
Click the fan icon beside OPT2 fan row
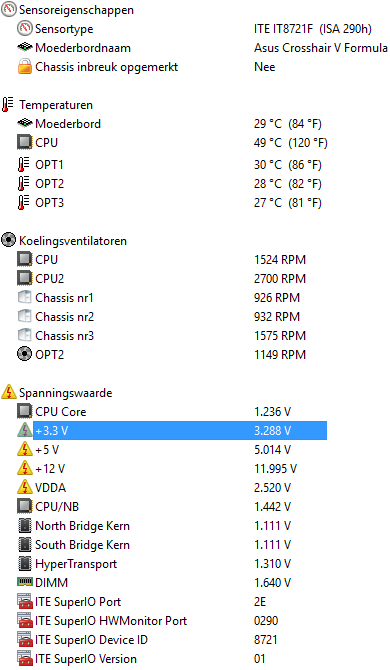coord(25,354)
